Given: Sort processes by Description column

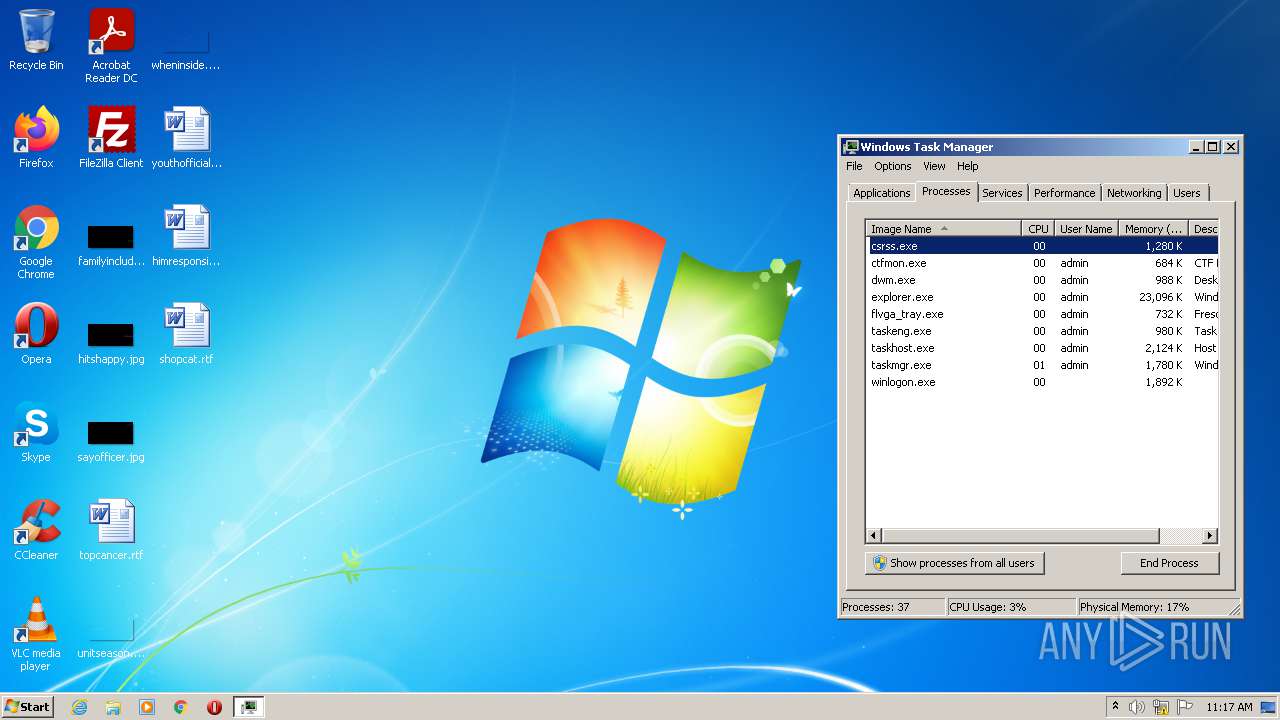Looking at the screenshot, I should 1204,229.
